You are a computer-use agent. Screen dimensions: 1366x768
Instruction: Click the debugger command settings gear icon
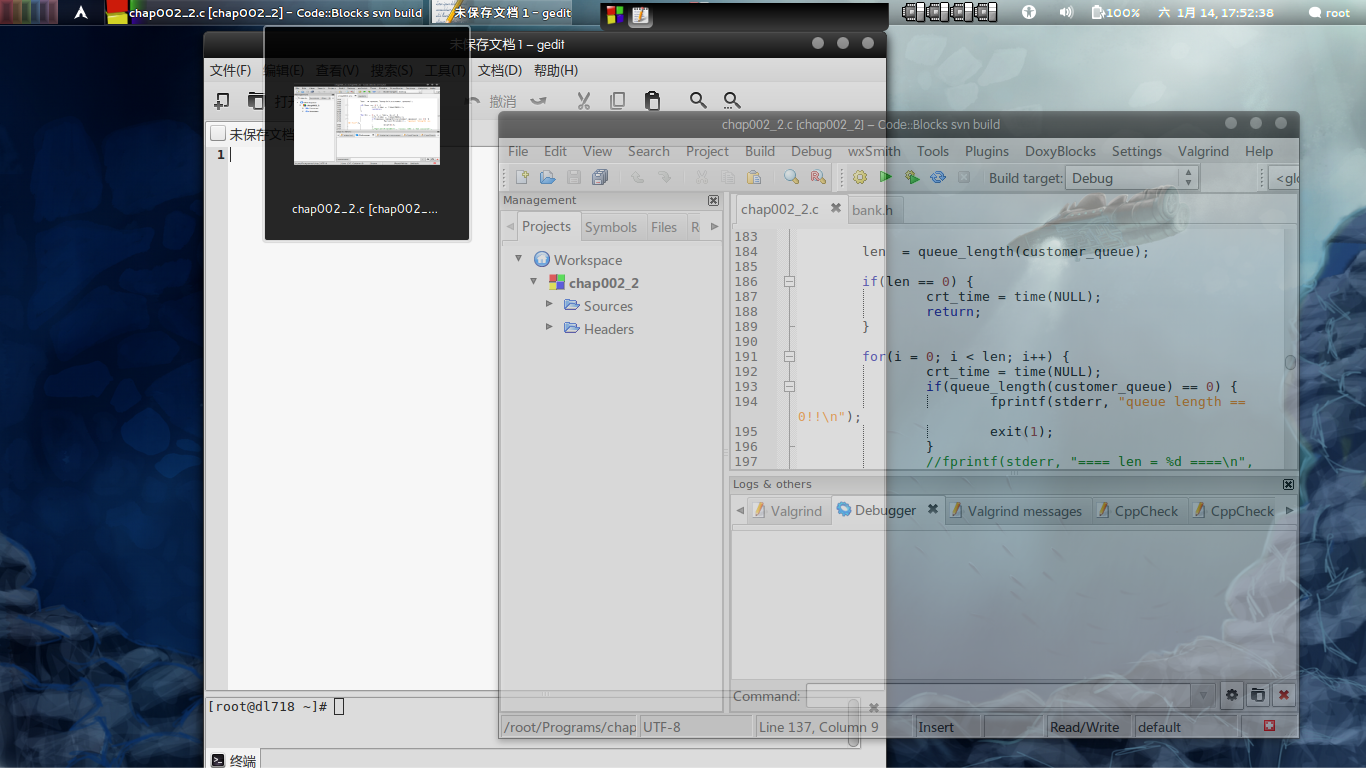tap(1232, 695)
